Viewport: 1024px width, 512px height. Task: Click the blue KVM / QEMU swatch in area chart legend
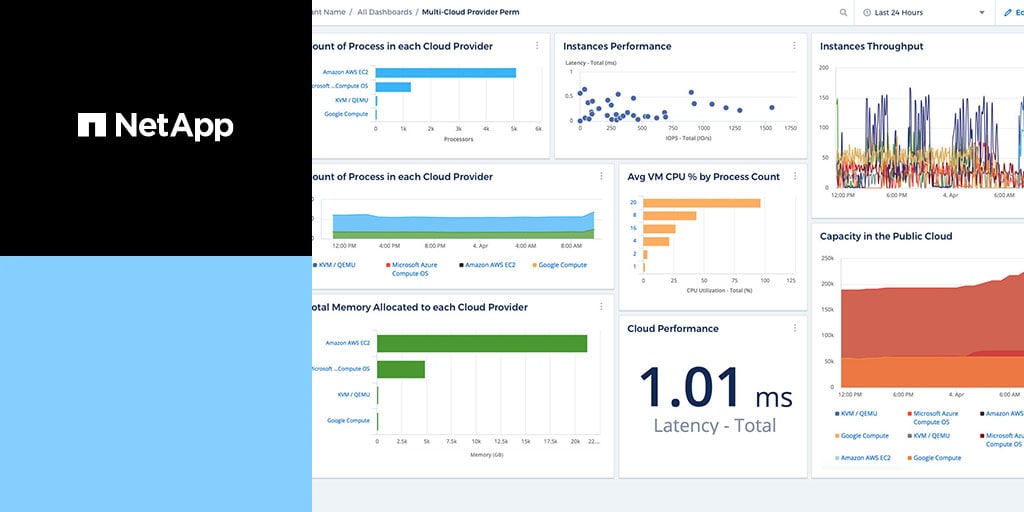click(x=315, y=265)
